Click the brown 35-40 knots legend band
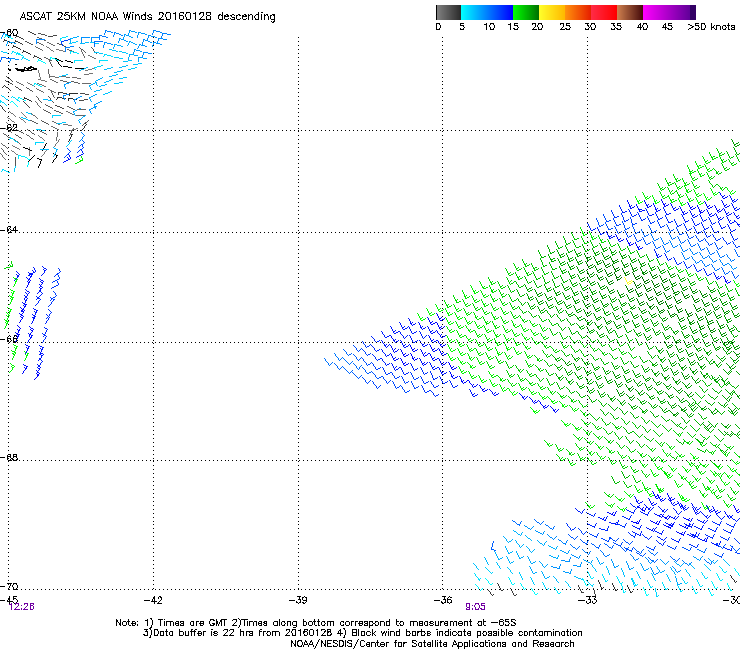Viewport: 740px width, 650px height. pos(630,12)
